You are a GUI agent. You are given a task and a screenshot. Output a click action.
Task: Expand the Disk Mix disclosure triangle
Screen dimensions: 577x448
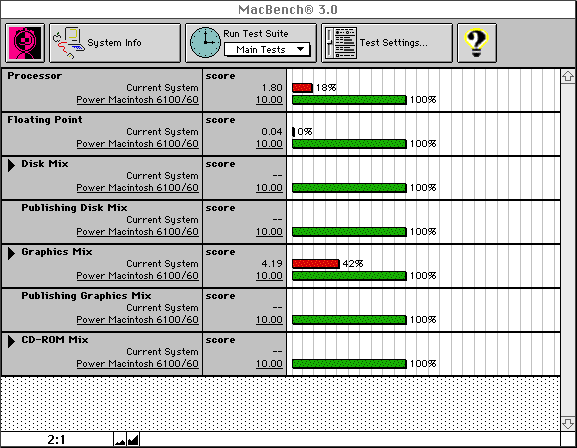coord(11,165)
